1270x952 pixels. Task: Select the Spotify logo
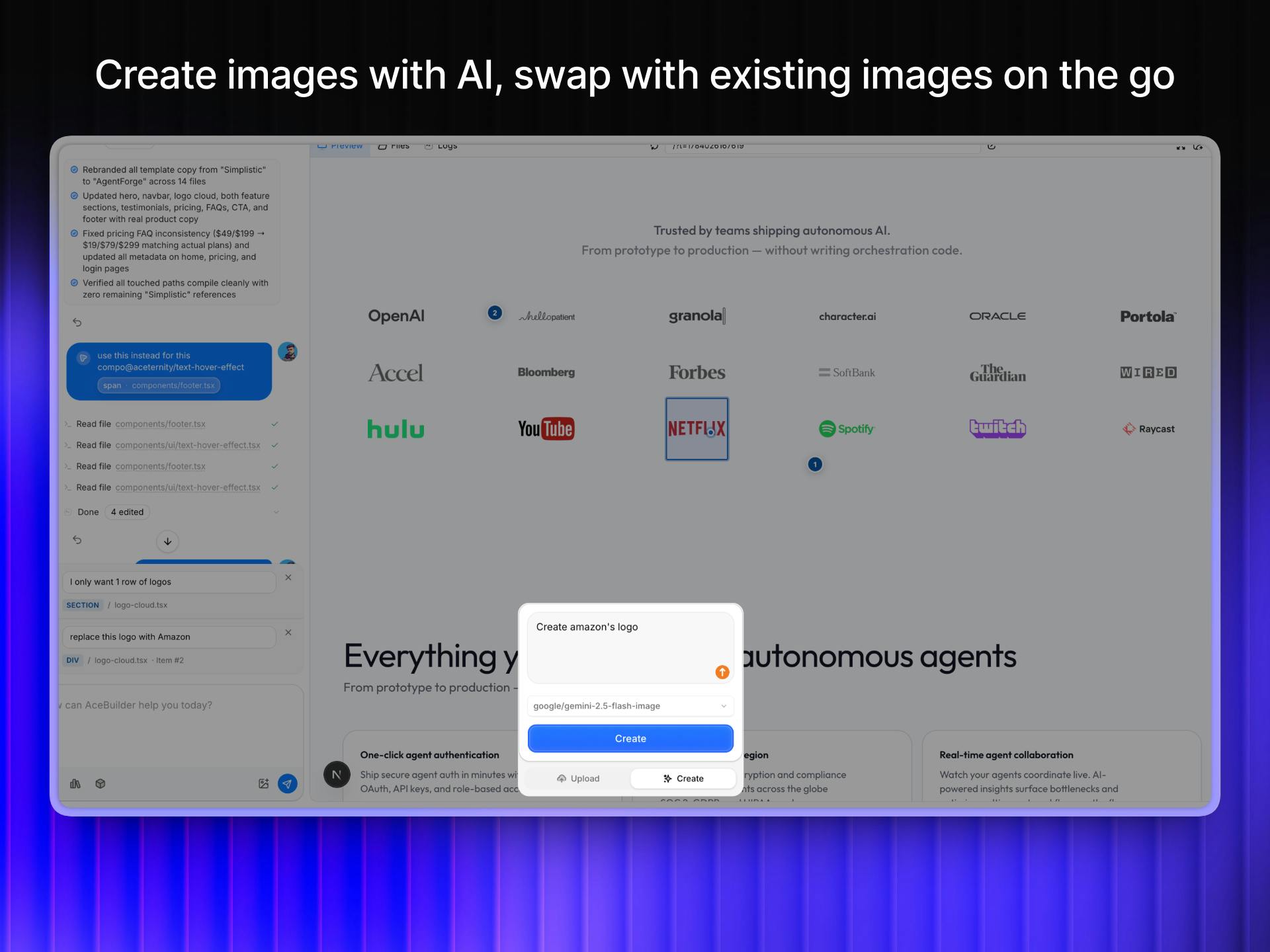847,429
